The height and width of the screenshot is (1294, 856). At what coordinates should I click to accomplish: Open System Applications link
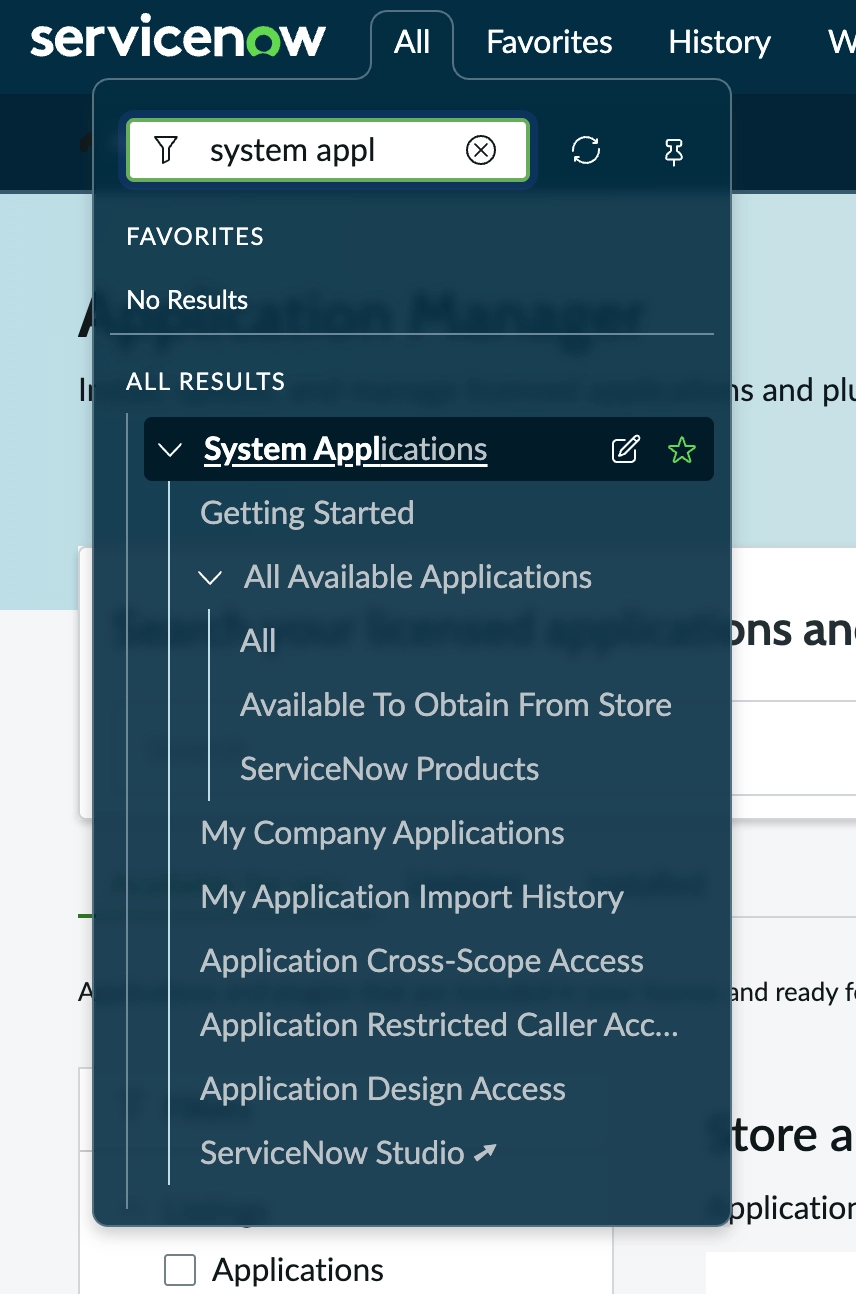pyautogui.click(x=346, y=450)
